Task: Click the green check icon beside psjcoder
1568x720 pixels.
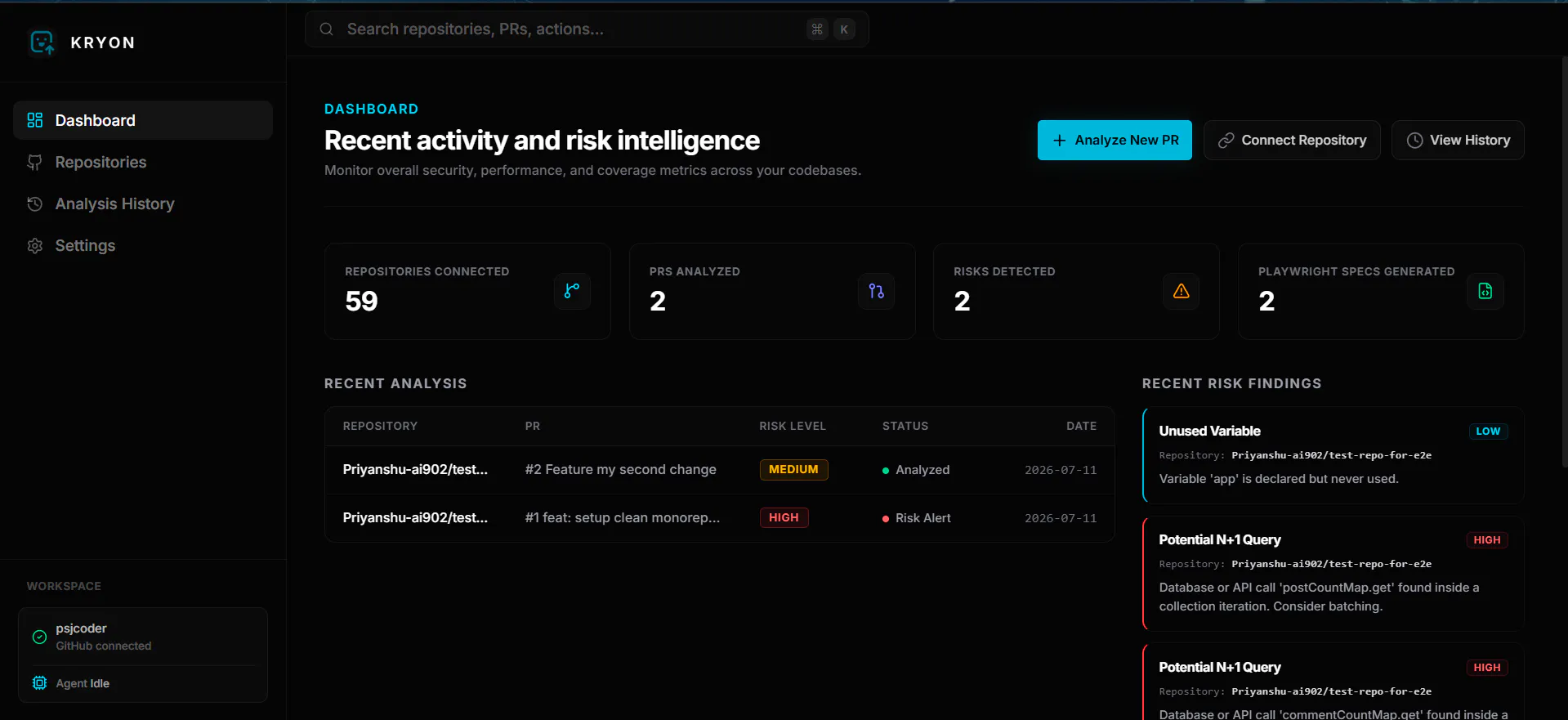Action: coord(39,637)
